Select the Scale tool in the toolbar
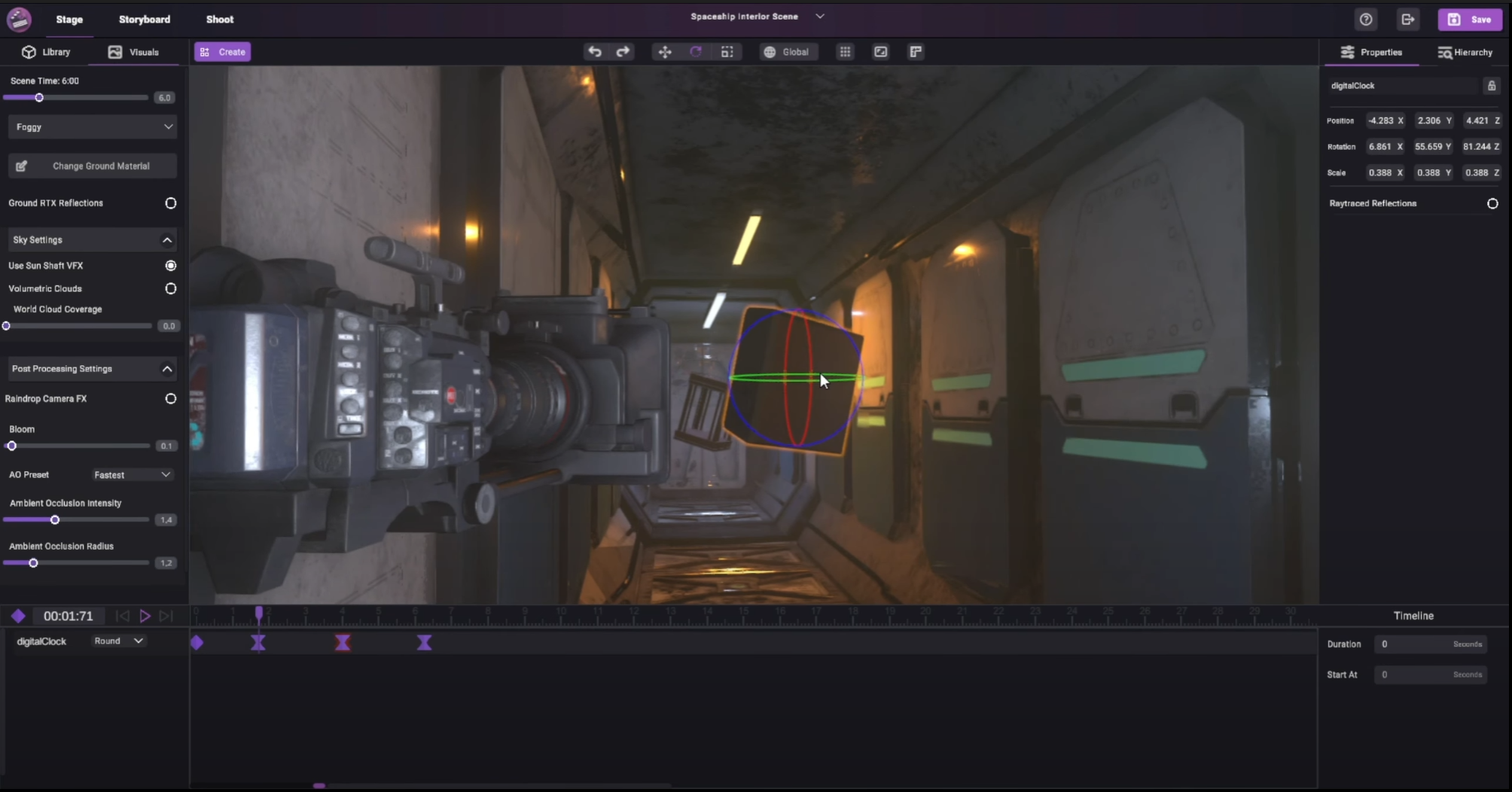Image resolution: width=1512 pixels, height=792 pixels. (727, 51)
